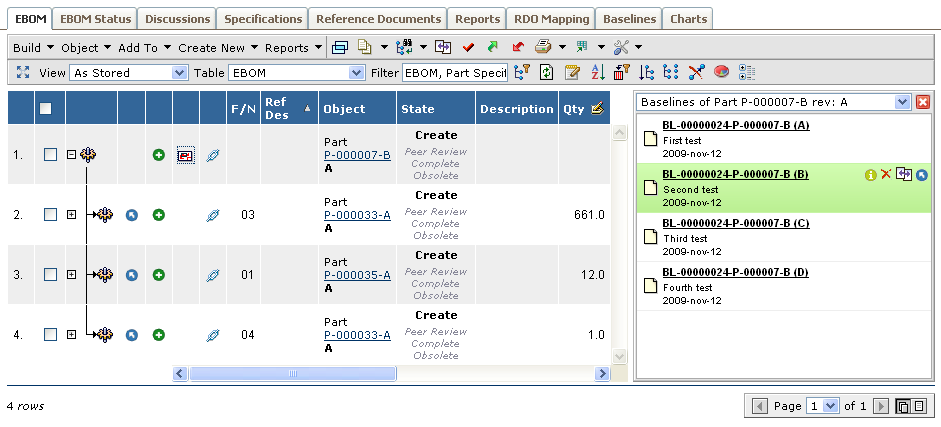Open the View 'As Stored' dropdown
Image resolution: width=941 pixels, height=427 pixels.
[129, 72]
